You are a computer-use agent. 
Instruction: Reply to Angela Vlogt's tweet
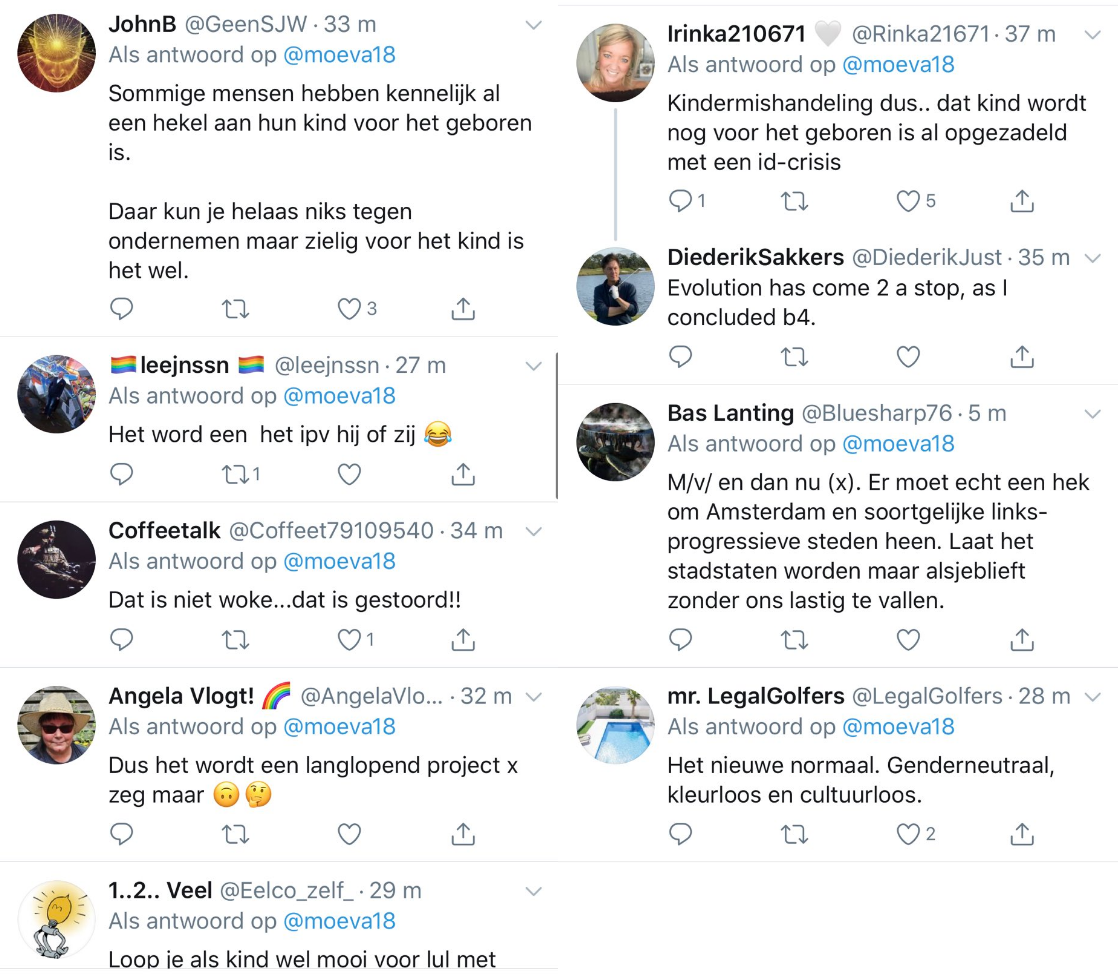121,833
